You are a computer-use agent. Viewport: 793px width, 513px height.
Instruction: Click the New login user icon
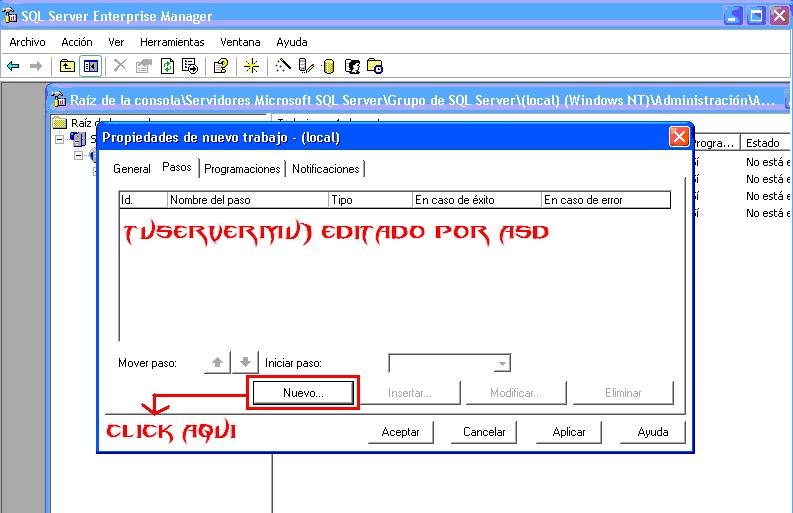tap(352, 66)
